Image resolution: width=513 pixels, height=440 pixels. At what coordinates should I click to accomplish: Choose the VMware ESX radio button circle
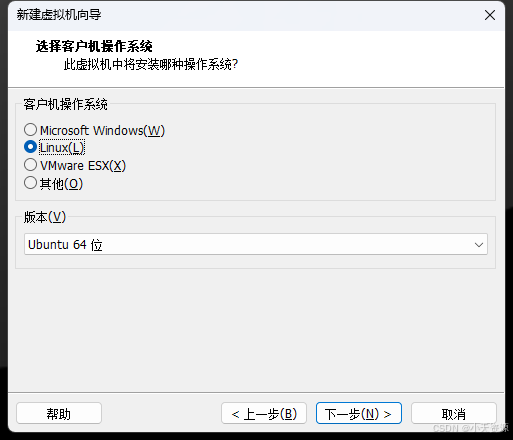tap(30, 165)
